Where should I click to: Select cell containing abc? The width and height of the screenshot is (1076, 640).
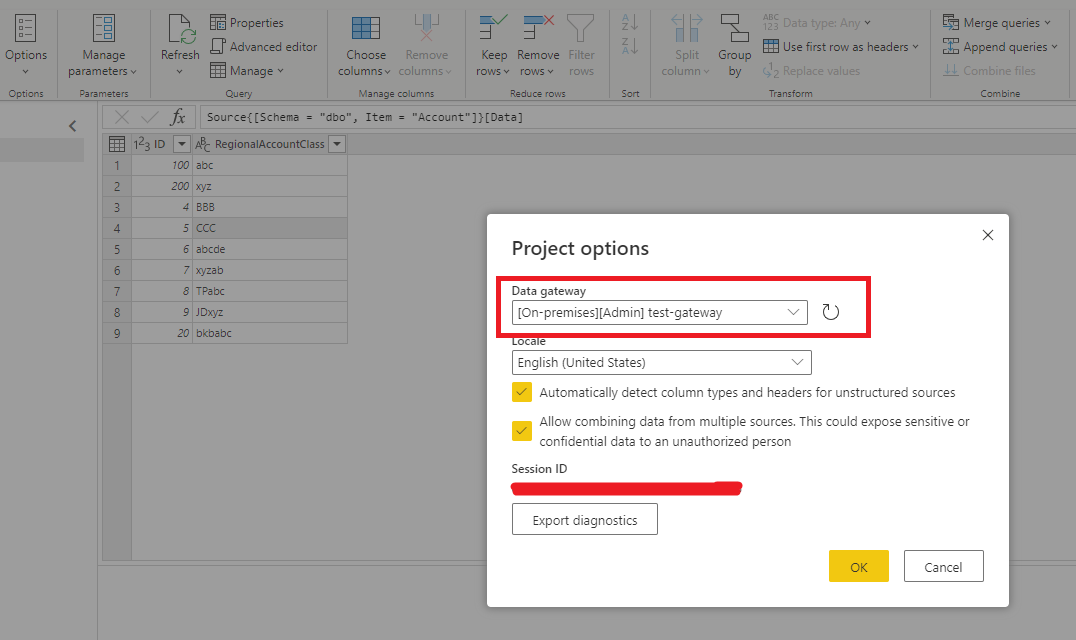(x=270, y=165)
